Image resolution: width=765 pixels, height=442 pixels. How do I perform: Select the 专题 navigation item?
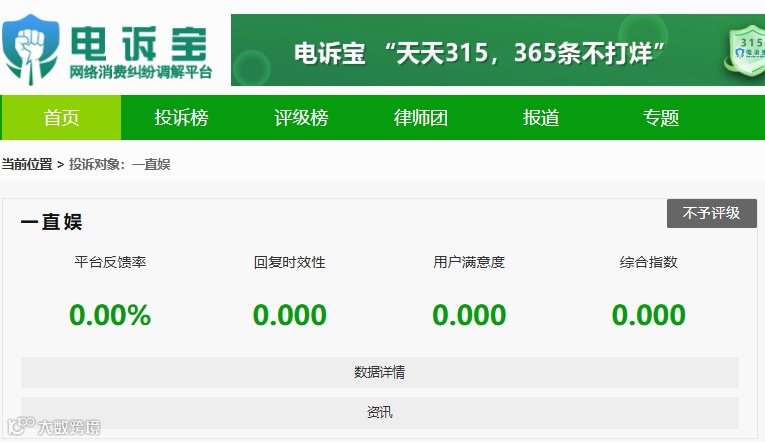point(661,118)
